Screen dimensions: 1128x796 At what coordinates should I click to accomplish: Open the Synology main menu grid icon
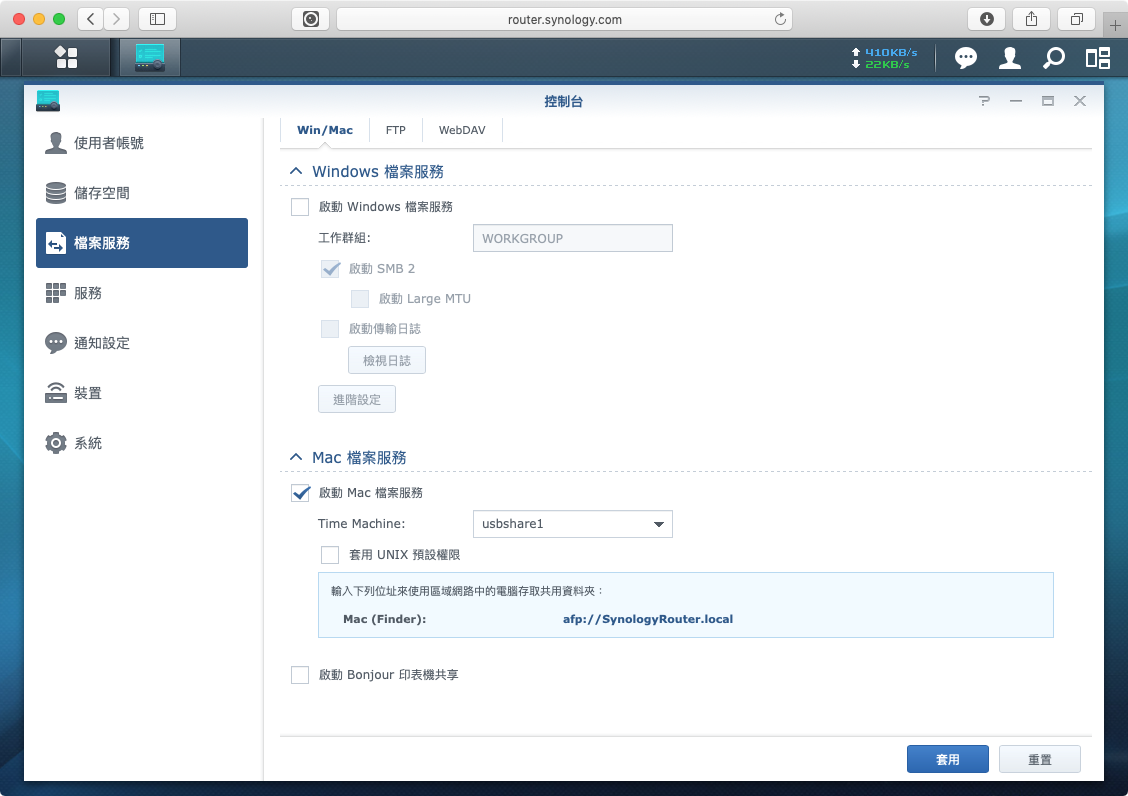(x=66, y=58)
